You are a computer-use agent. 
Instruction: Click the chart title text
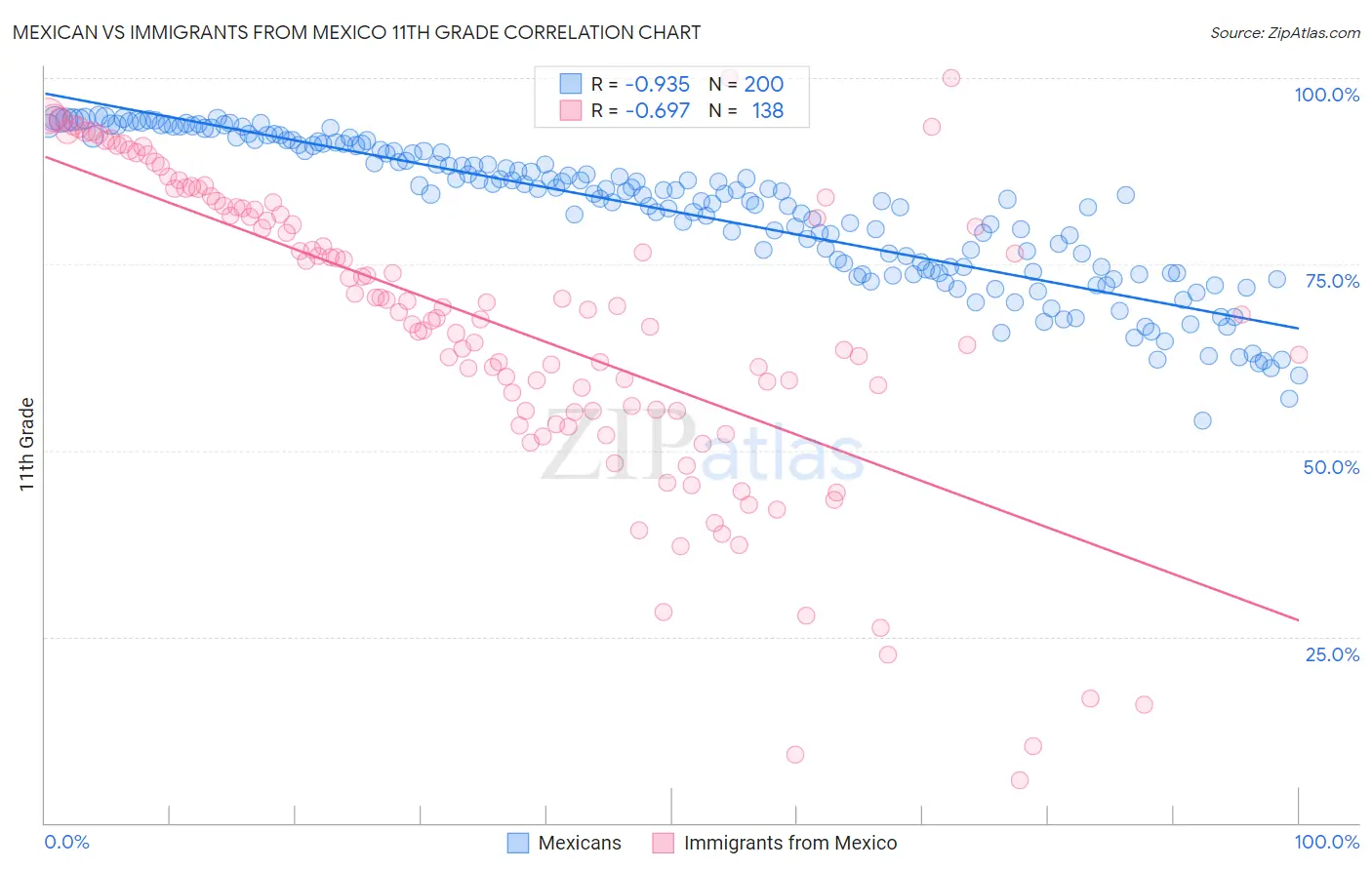(356, 32)
